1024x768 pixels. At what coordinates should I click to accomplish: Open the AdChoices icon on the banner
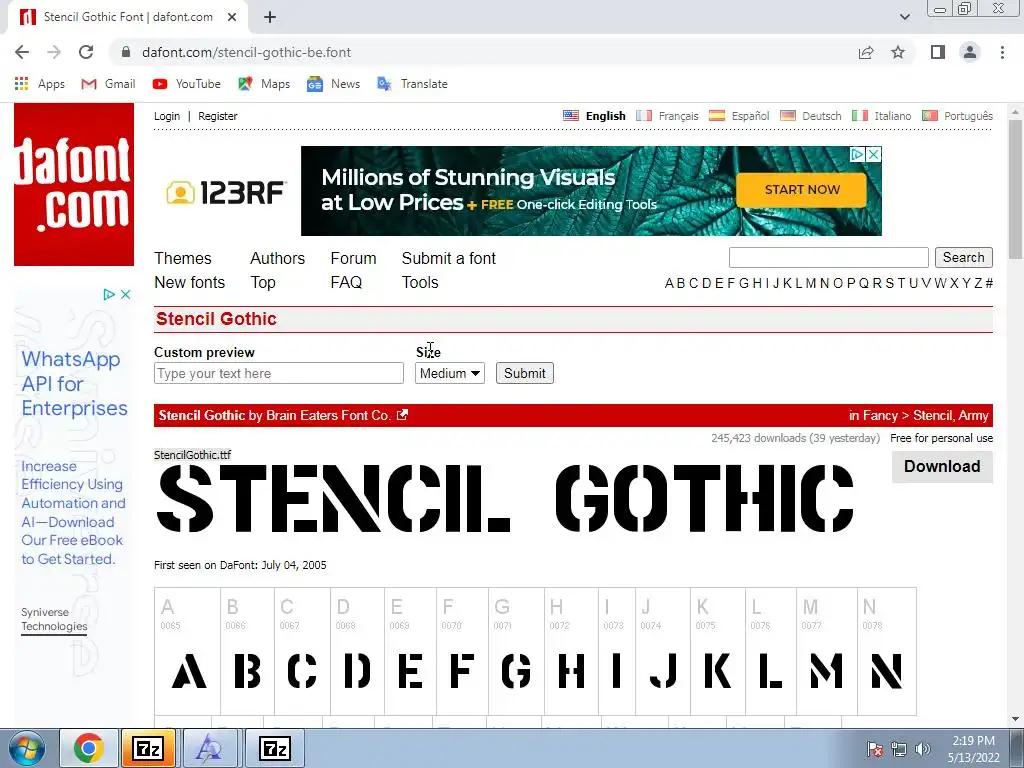pyautogui.click(x=857, y=154)
